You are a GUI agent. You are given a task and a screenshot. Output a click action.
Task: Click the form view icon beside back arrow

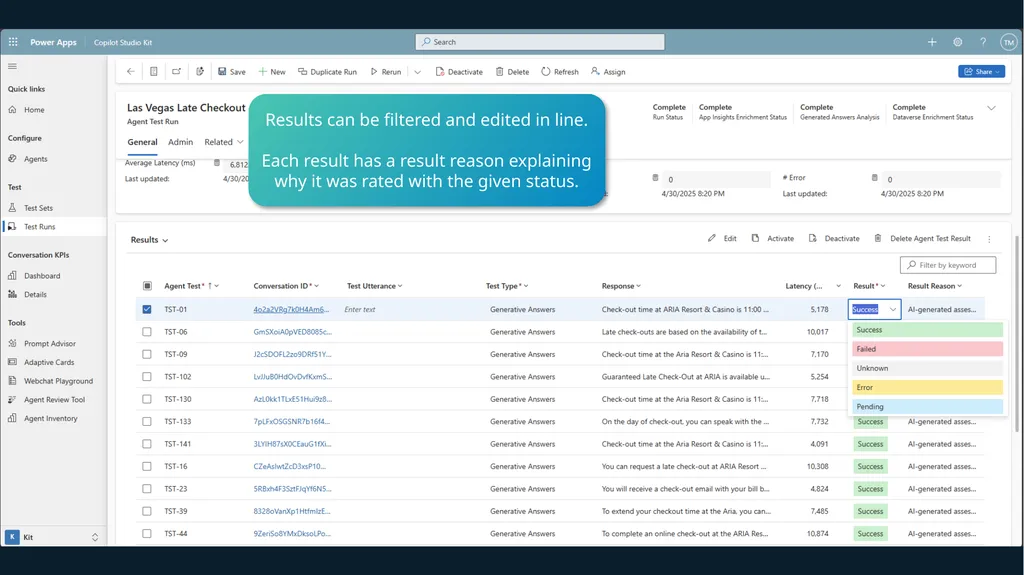click(x=153, y=72)
